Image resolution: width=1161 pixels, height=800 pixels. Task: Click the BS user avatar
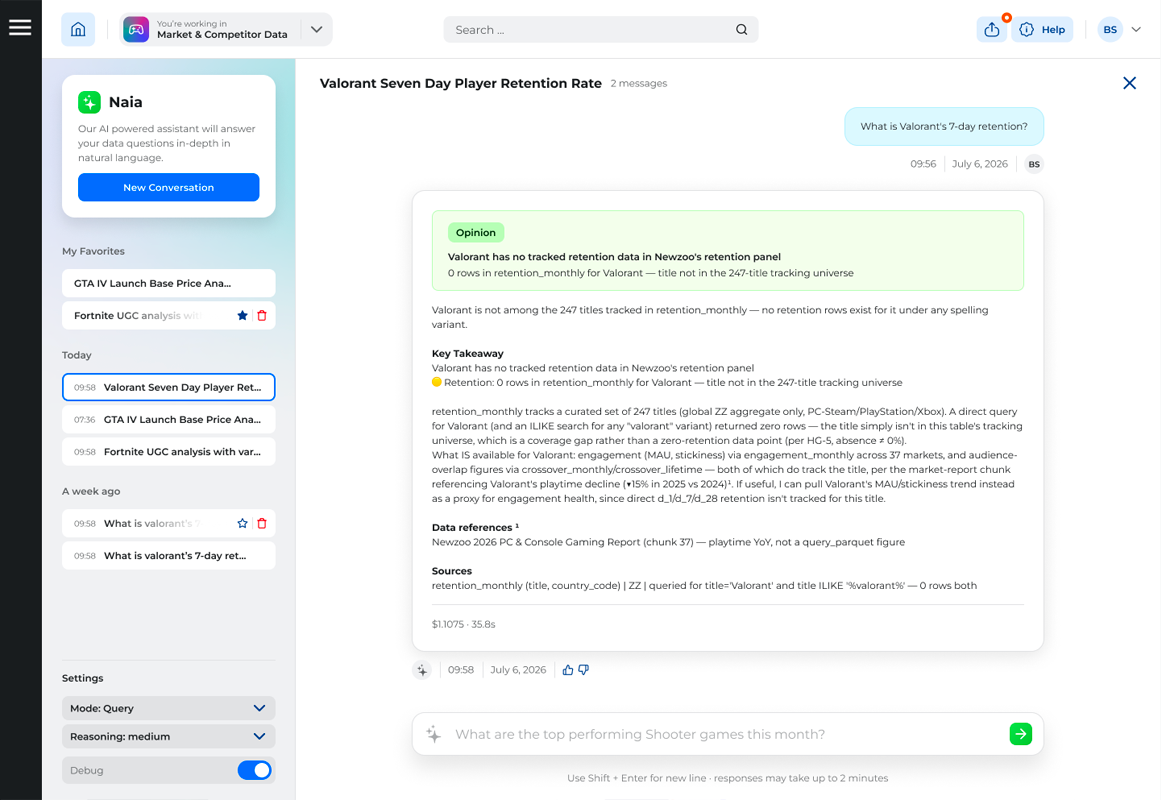1110,30
